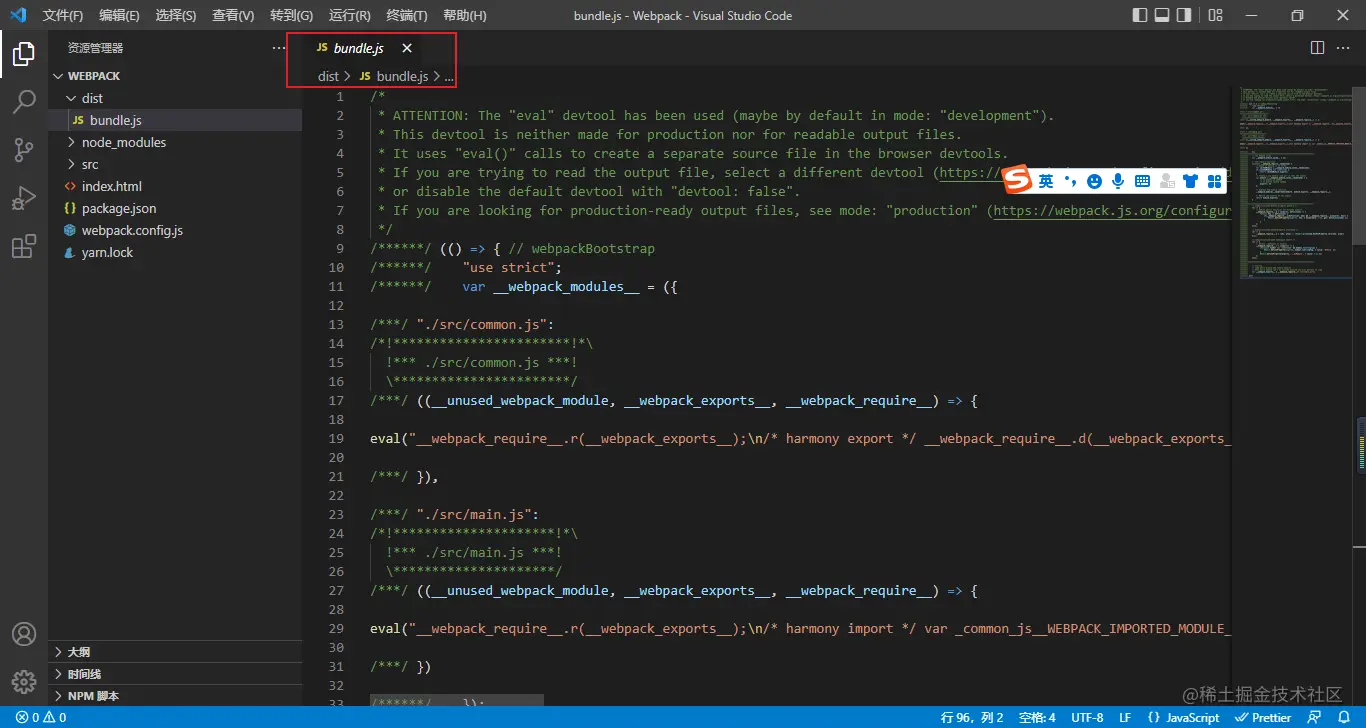Expand the 时间线 timeline section

pos(175,674)
